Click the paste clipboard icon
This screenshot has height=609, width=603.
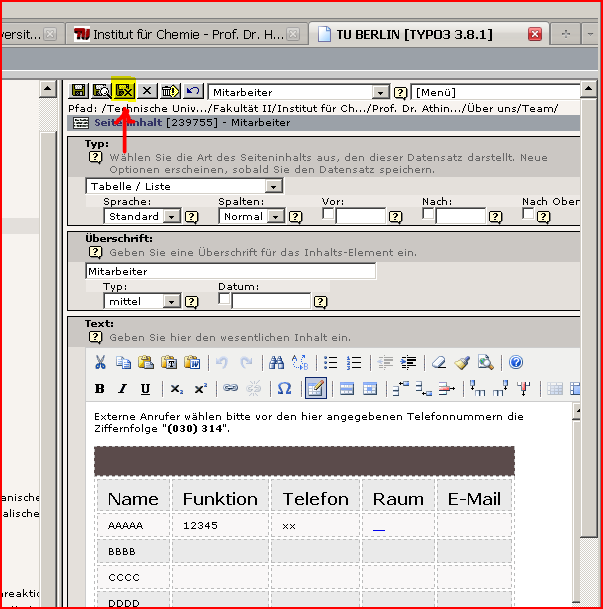(146, 362)
